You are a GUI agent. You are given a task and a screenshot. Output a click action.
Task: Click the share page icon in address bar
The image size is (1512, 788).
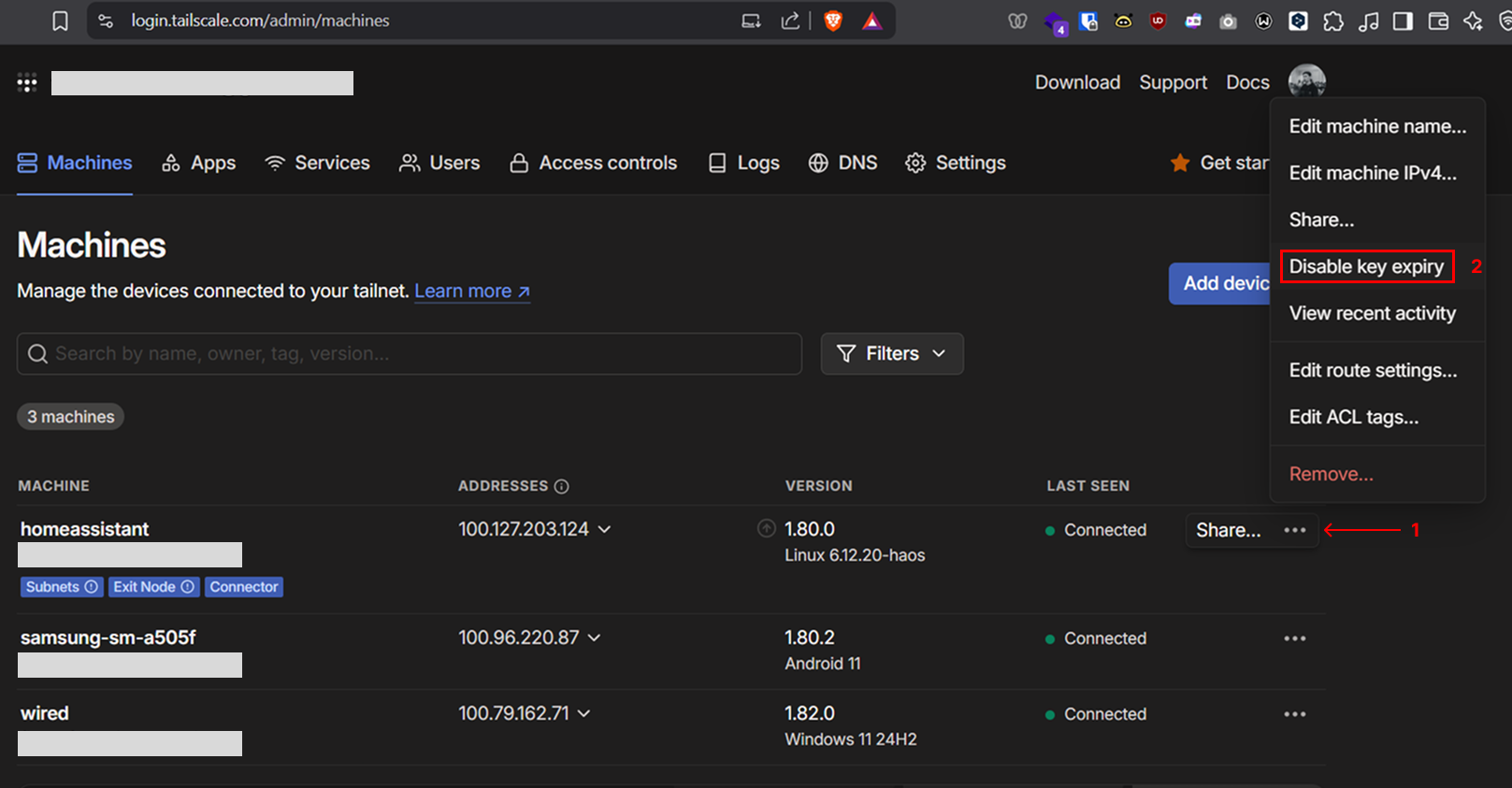coord(790,21)
